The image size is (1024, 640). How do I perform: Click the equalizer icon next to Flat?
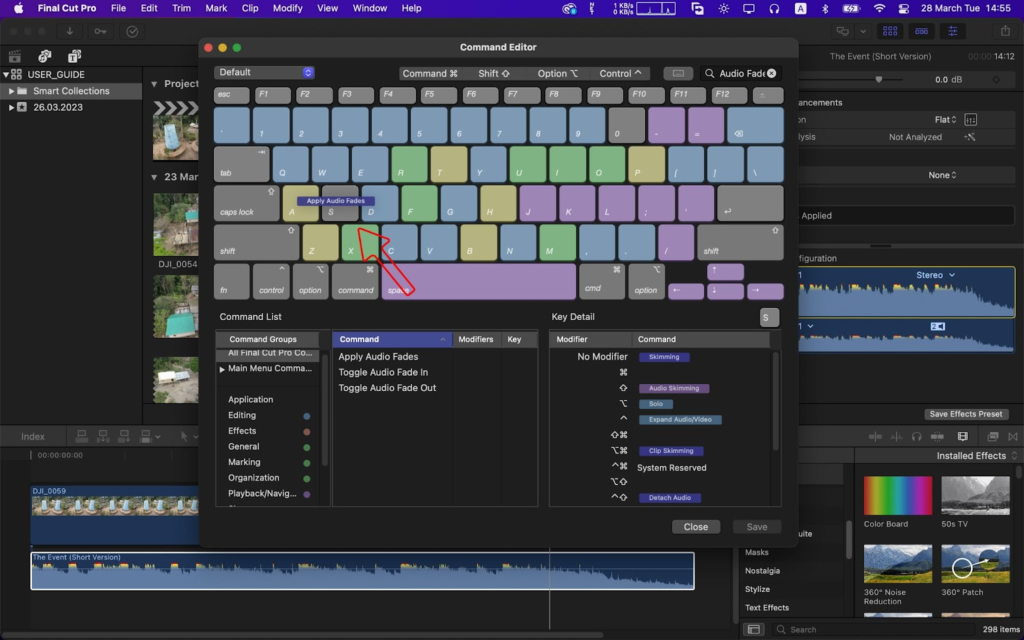[970, 120]
